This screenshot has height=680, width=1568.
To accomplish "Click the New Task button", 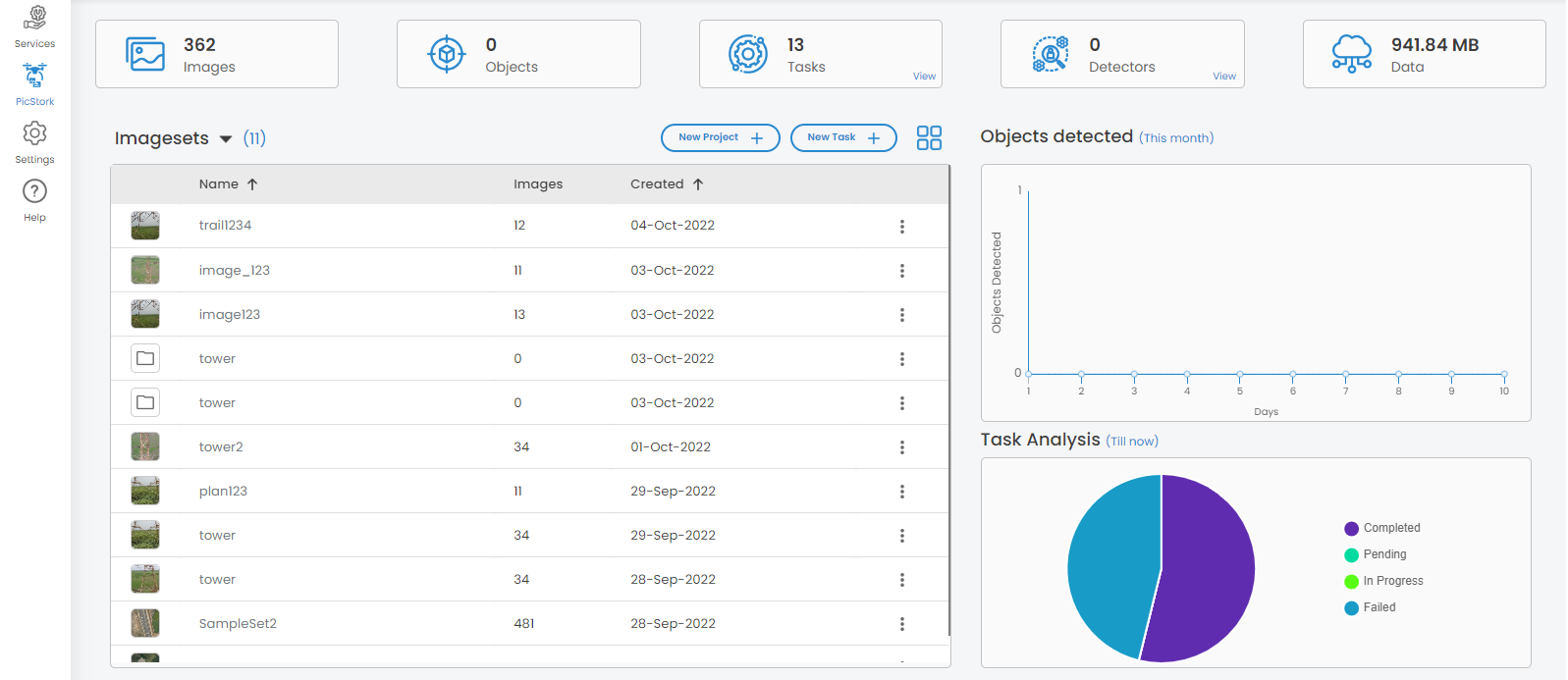I will coord(843,137).
